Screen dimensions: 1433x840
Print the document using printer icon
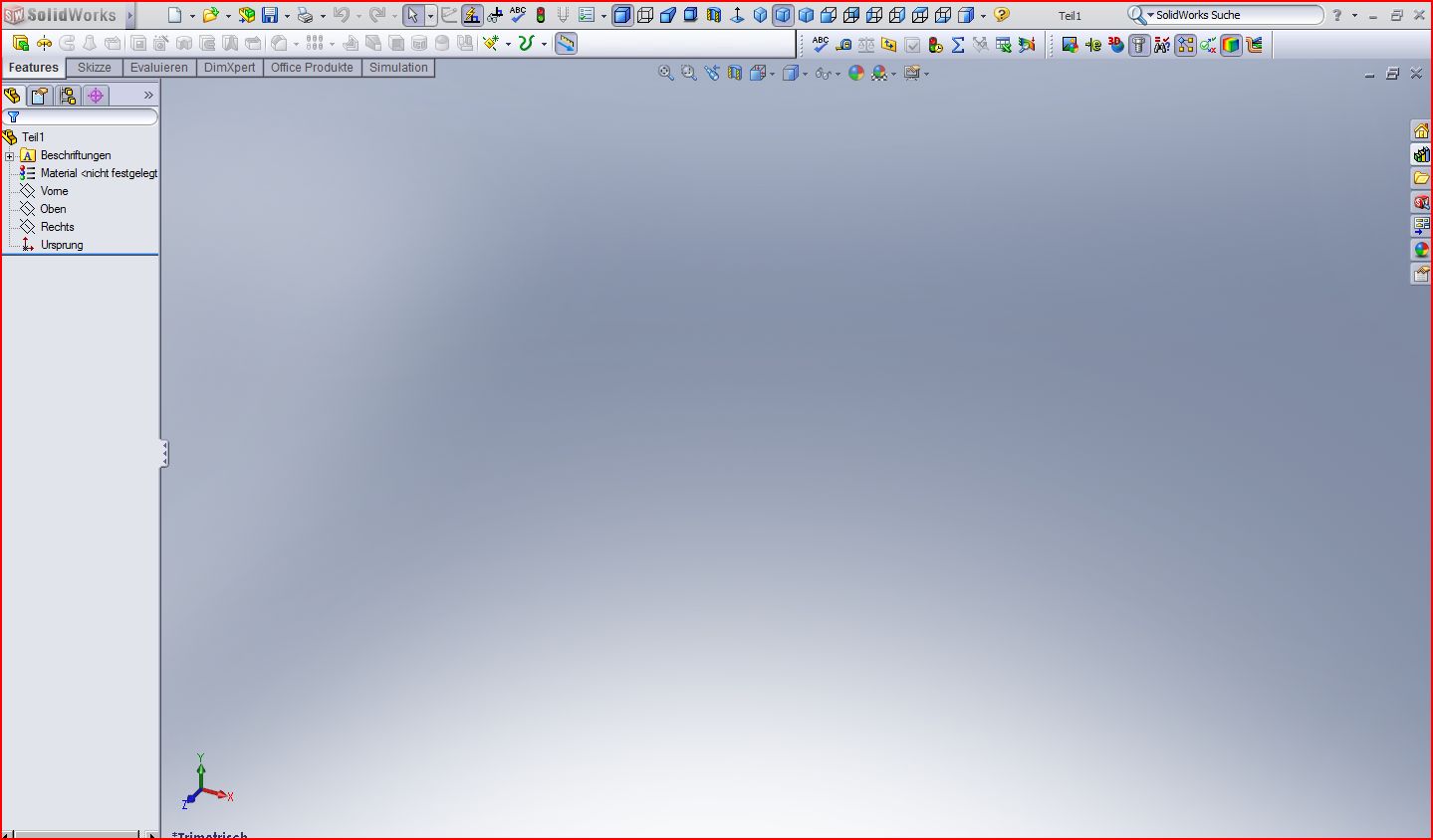[306, 15]
